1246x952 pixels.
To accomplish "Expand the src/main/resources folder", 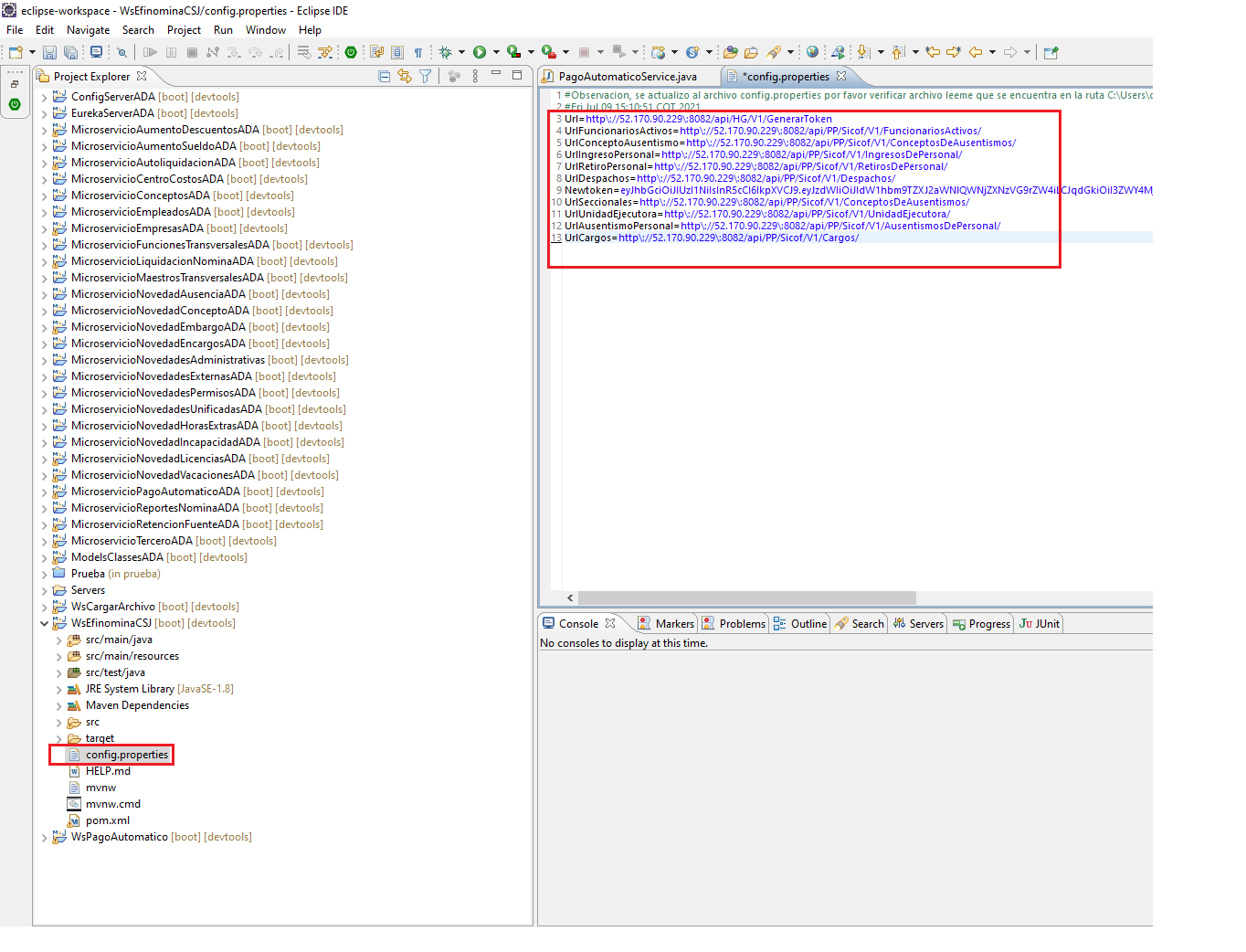I will [58, 657].
